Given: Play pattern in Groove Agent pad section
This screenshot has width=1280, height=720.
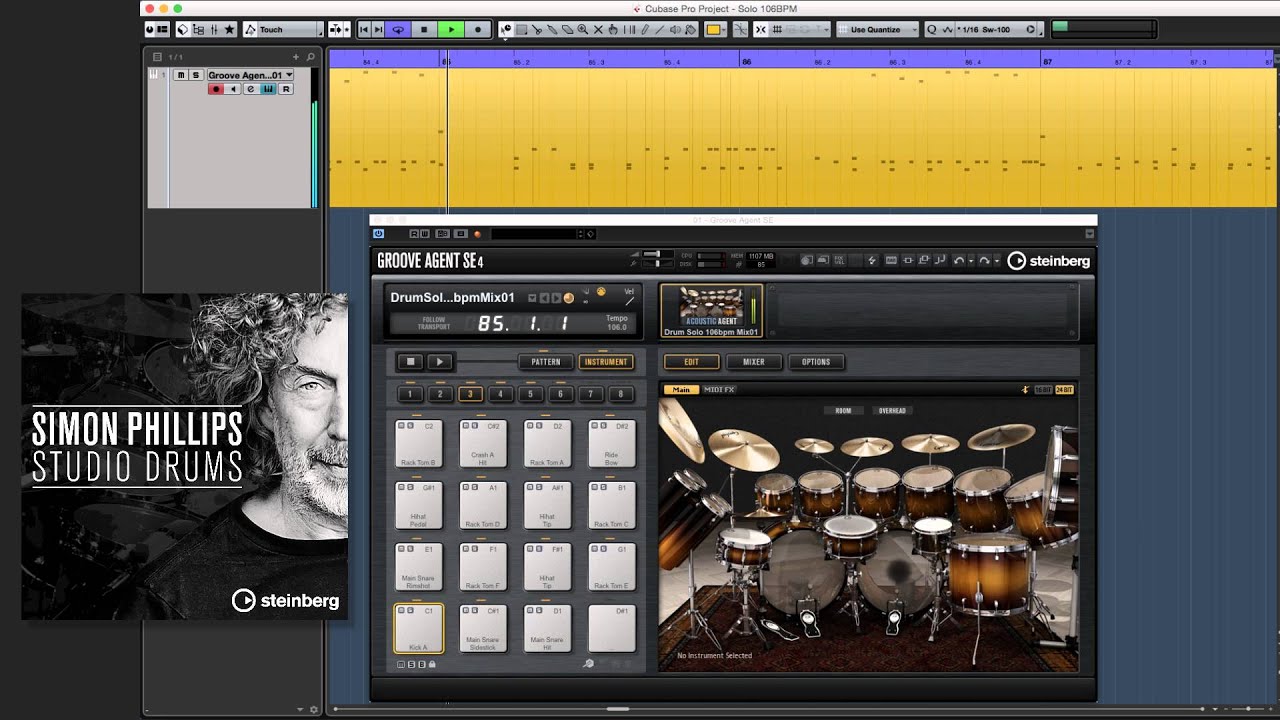Looking at the screenshot, I should tap(440, 362).
